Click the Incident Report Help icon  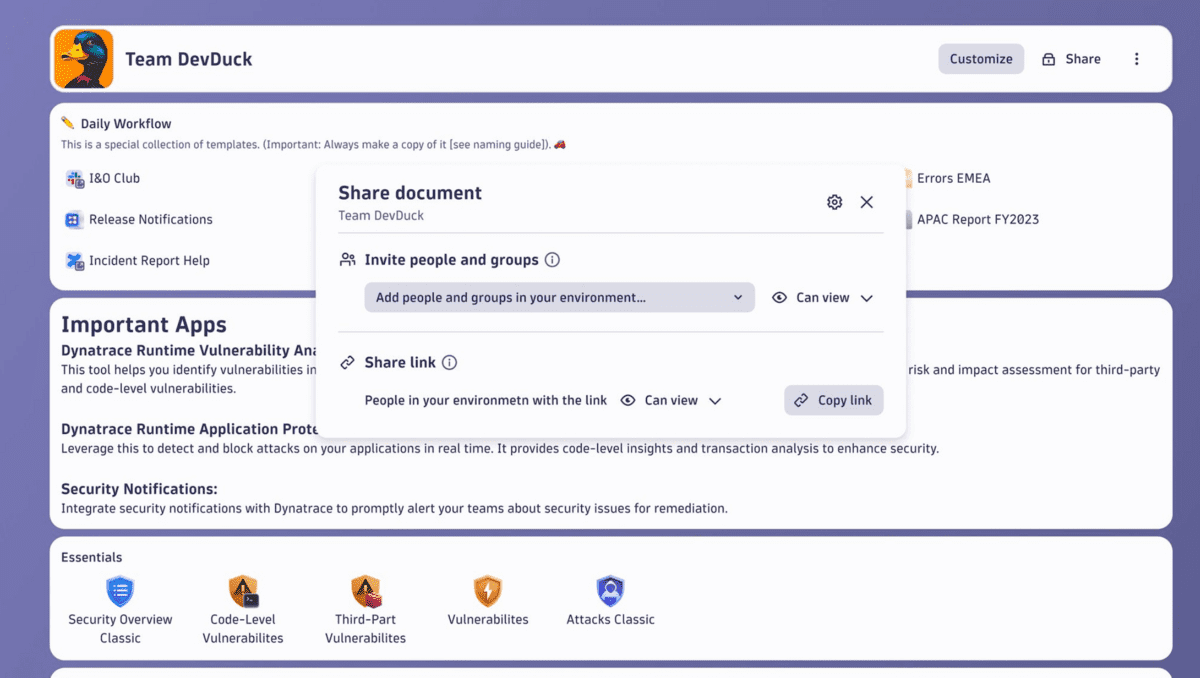74,260
